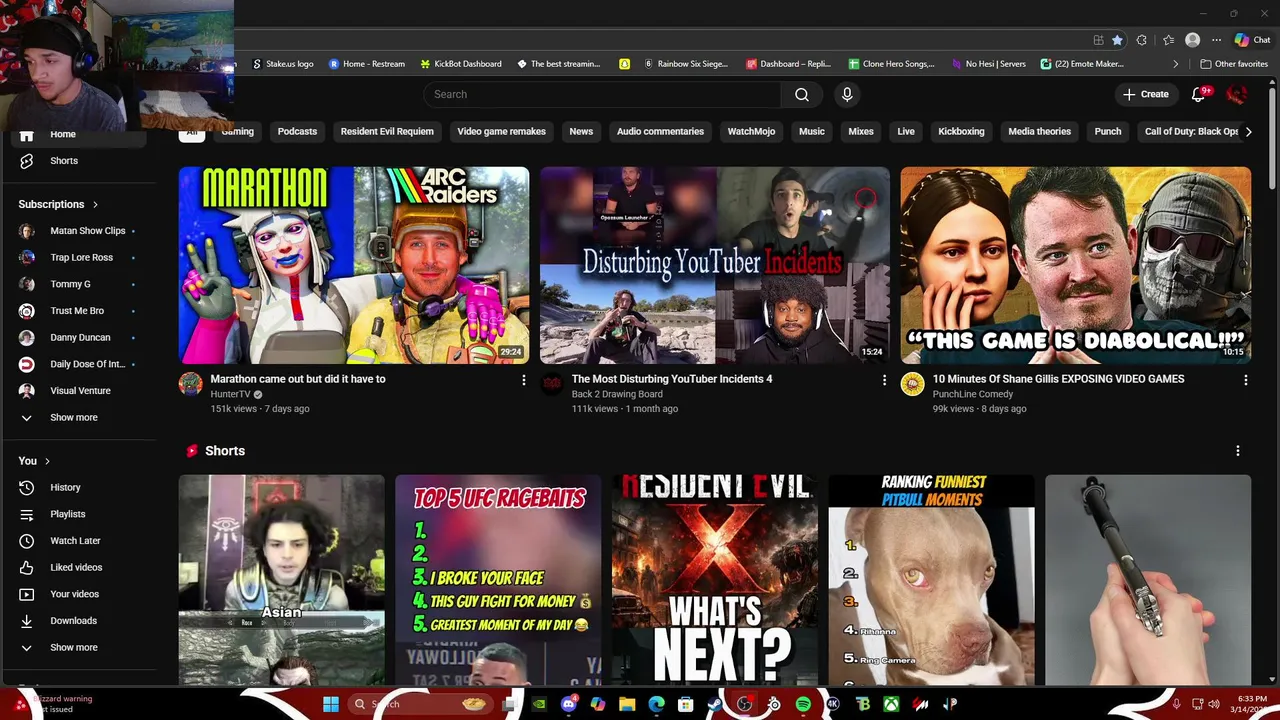Open File Explorer from the taskbar
The height and width of the screenshot is (720, 1280).
coord(627,704)
